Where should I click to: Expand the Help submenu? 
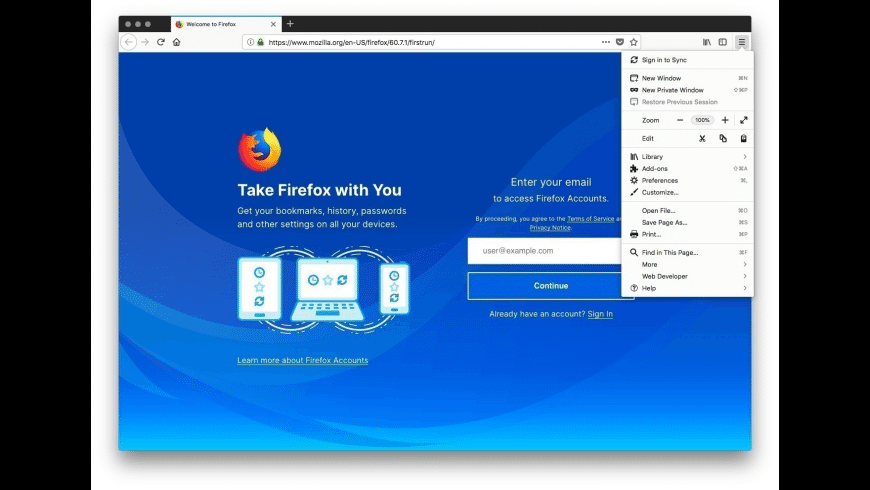click(687, 289)
